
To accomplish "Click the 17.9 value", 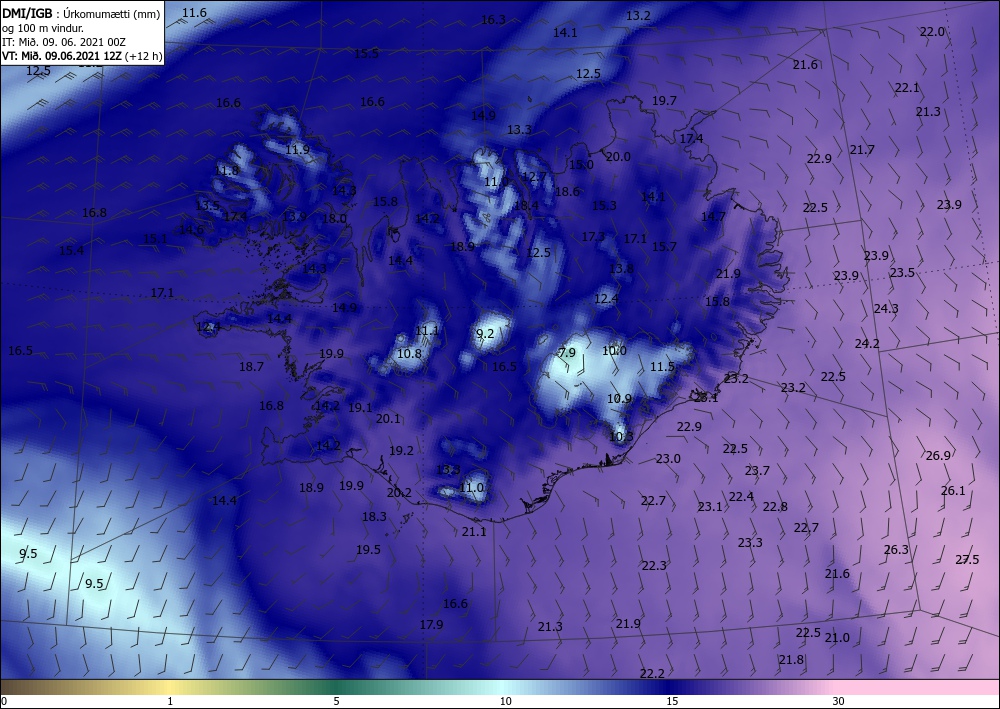I will (431, 625).
